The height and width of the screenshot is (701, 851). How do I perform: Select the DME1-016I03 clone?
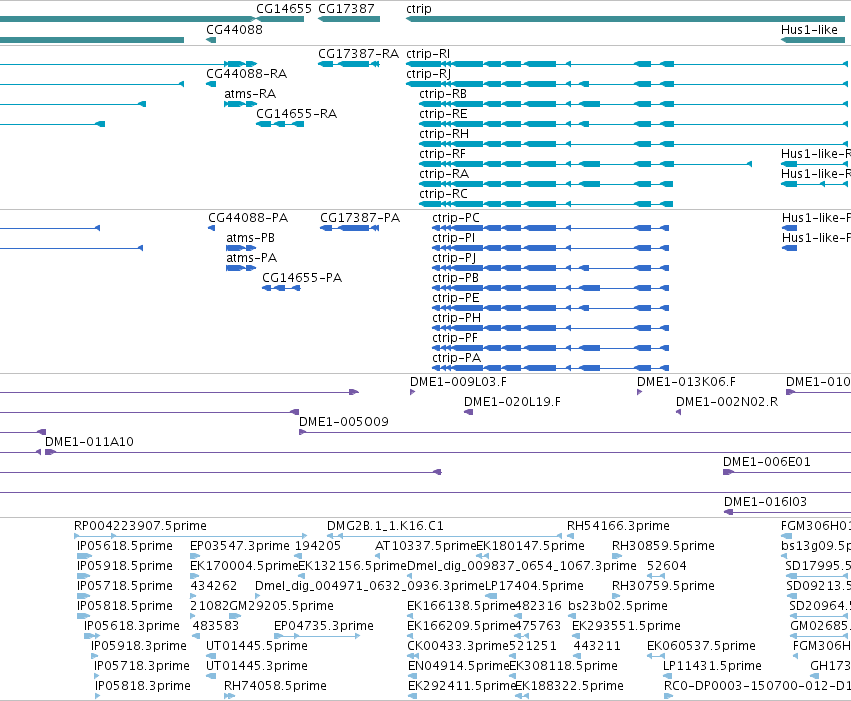pos(788,512)
